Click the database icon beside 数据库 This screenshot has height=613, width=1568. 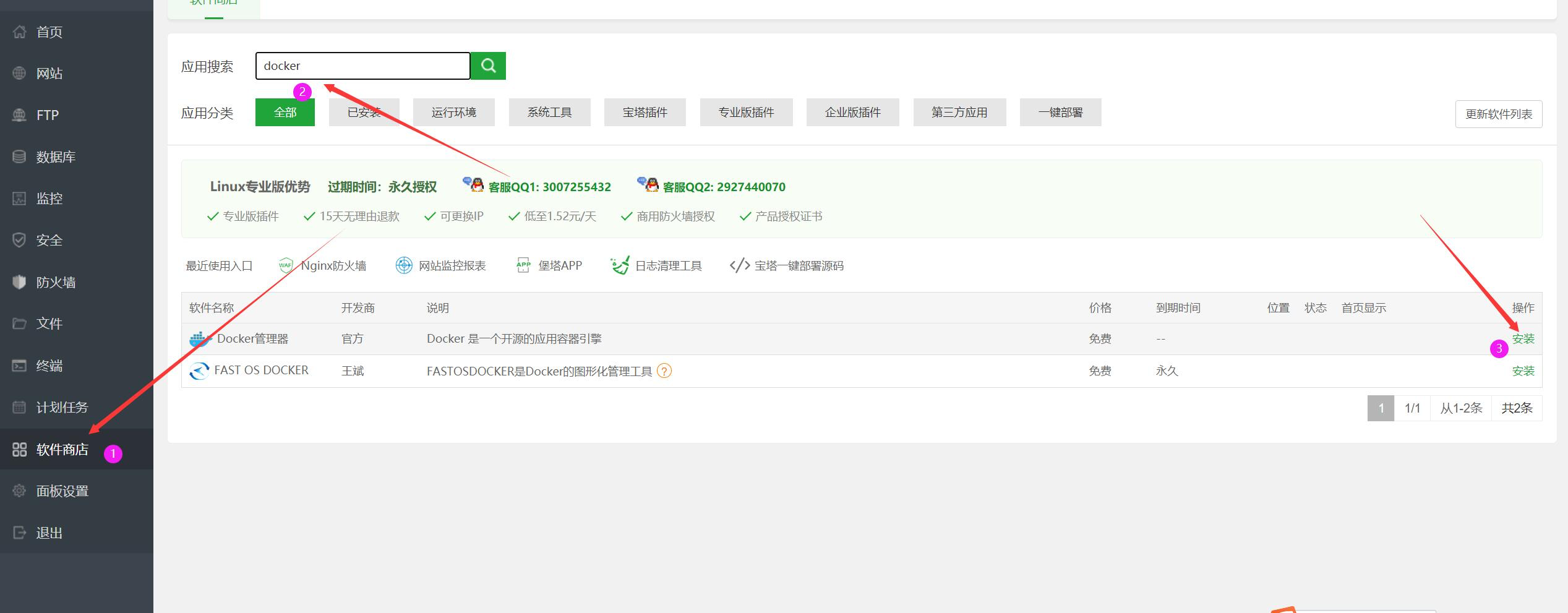click(x=19, y=156)
